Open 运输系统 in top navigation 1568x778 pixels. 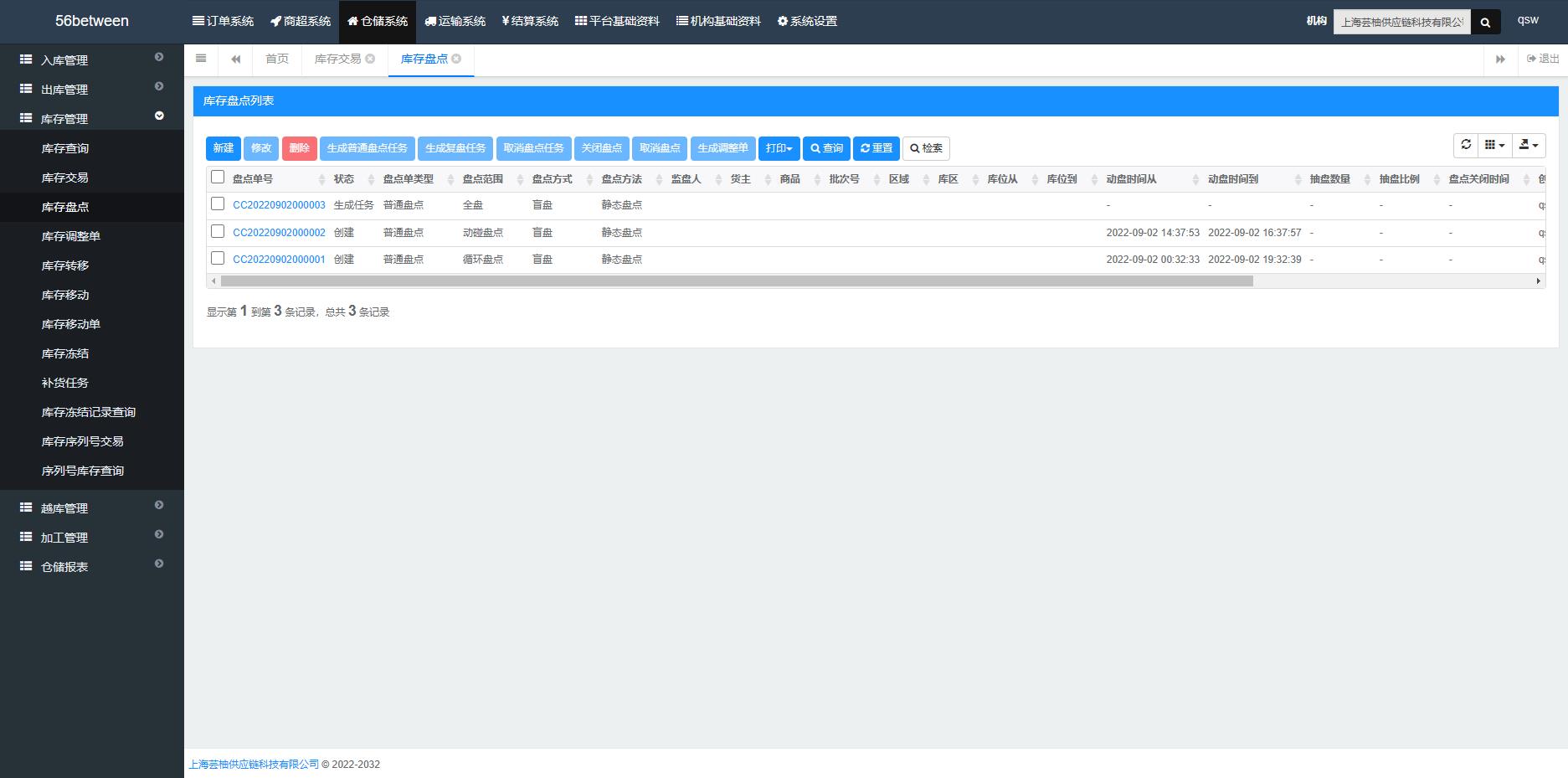click(455, 21)
